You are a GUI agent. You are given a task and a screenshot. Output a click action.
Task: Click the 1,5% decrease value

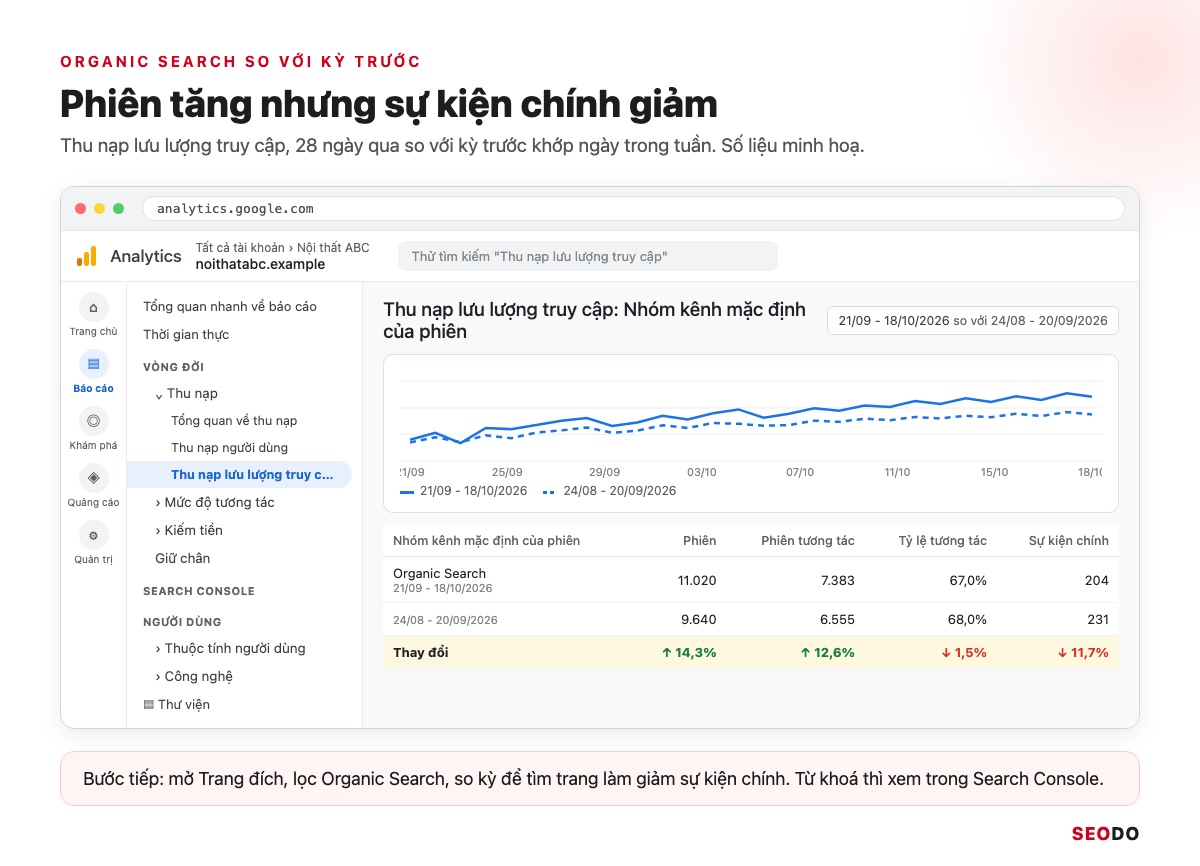click(x=962, y=652)
